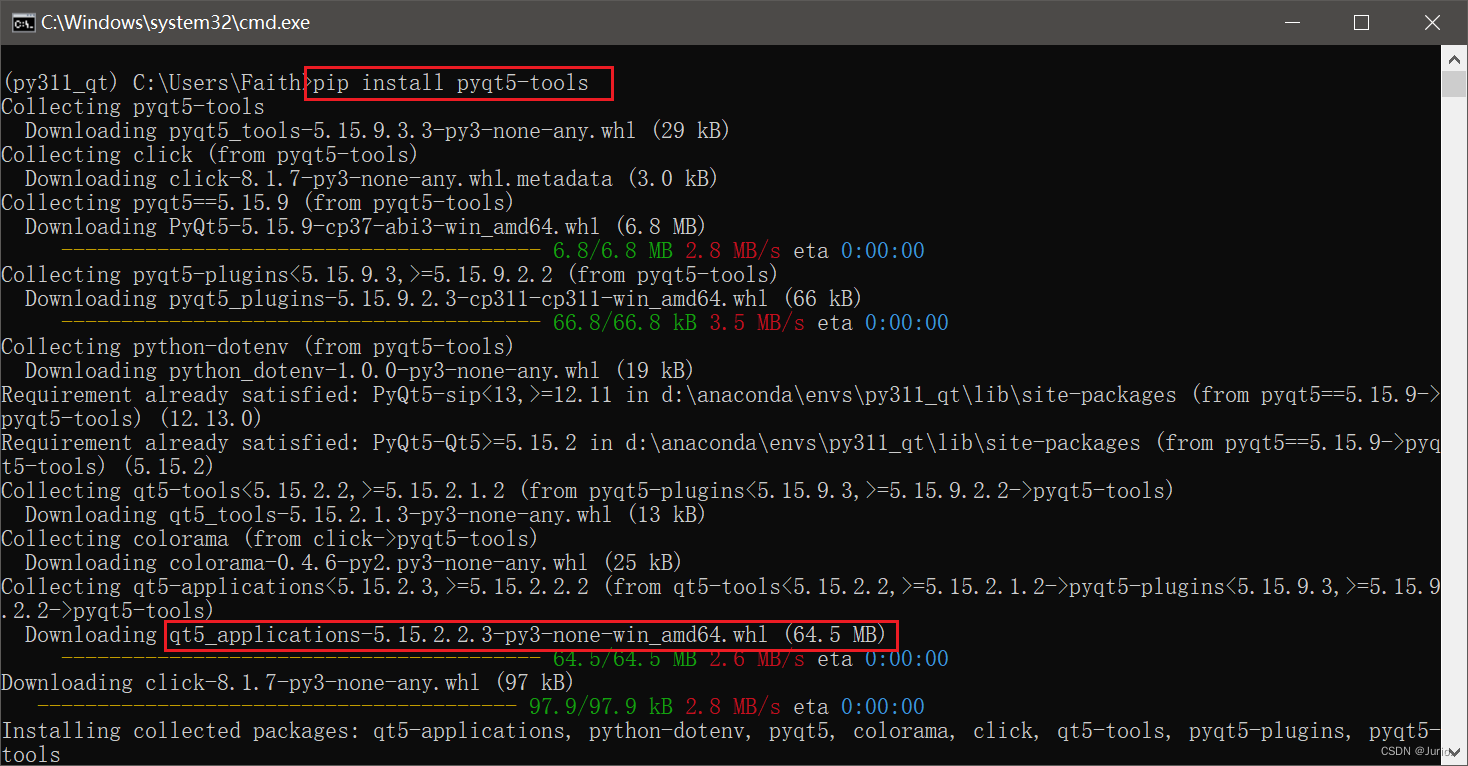Click the '.2.2->pyqt5-tools)' wrapped line

[x=108, y=611]
